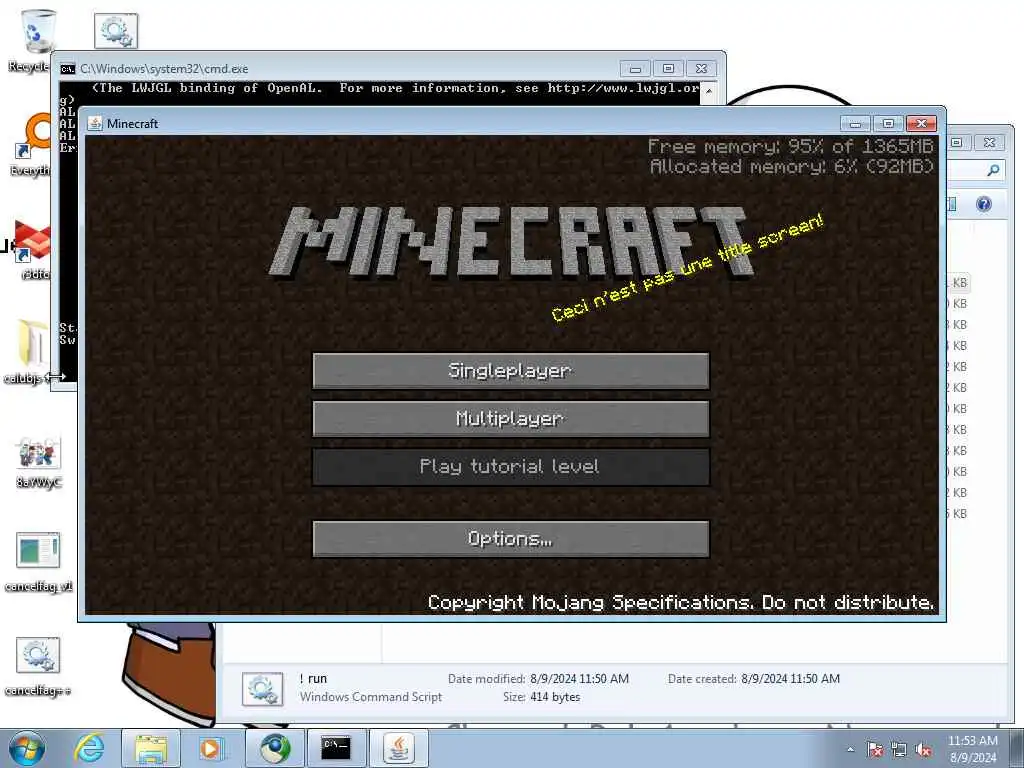Select the Everything shortcut on desktop

[31, 144]
